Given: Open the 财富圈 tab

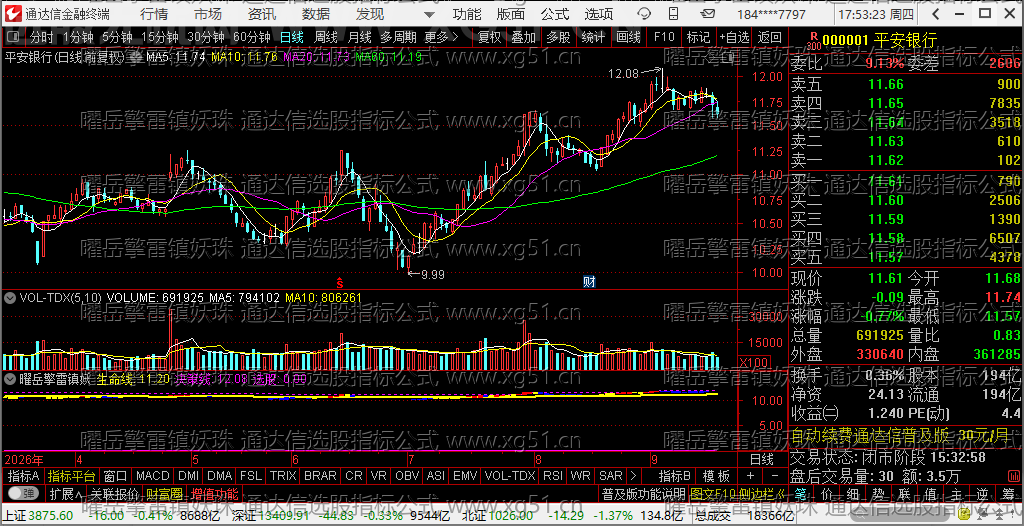Looking at the screenshot, I should click(x=164, y=493).
